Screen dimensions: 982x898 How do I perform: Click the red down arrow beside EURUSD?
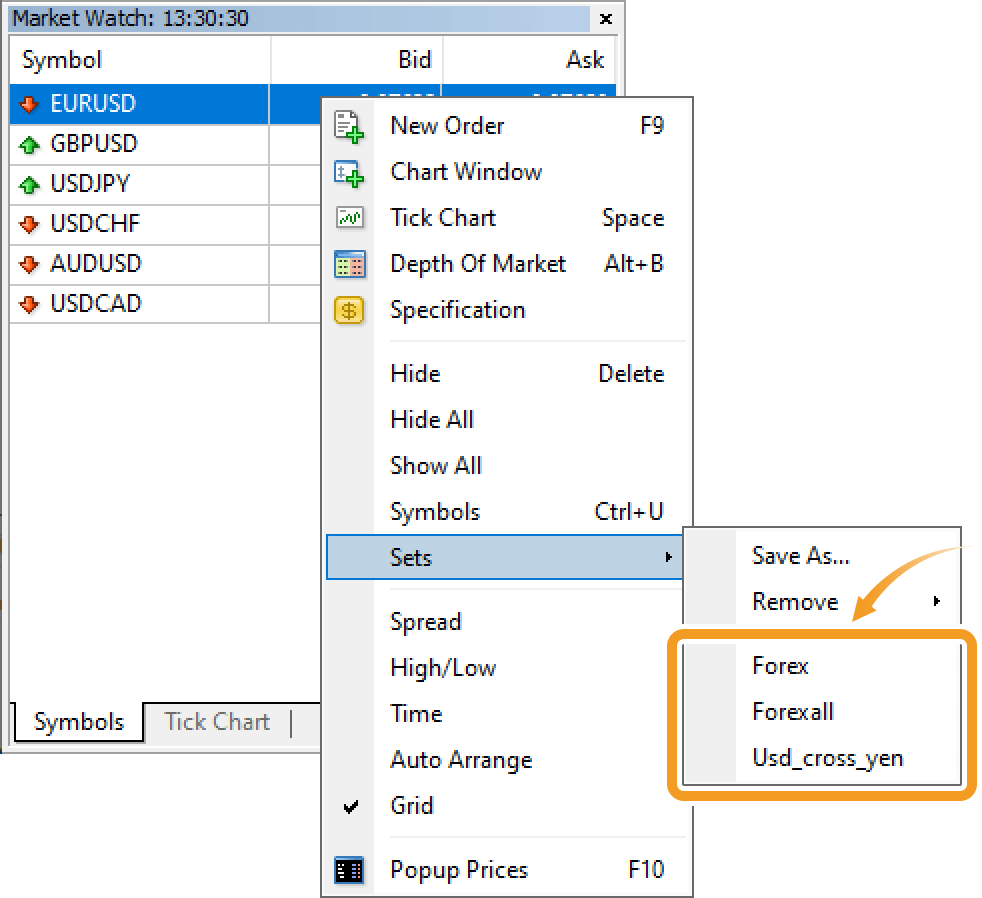(29, 104)
